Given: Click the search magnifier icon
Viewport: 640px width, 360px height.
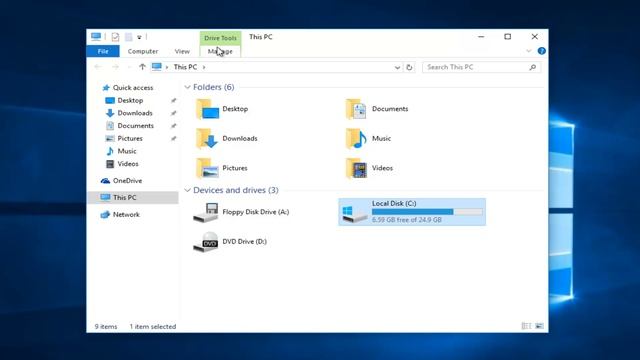Looking at the screenshot, I should pyautogui.click(x=532, y=67).
